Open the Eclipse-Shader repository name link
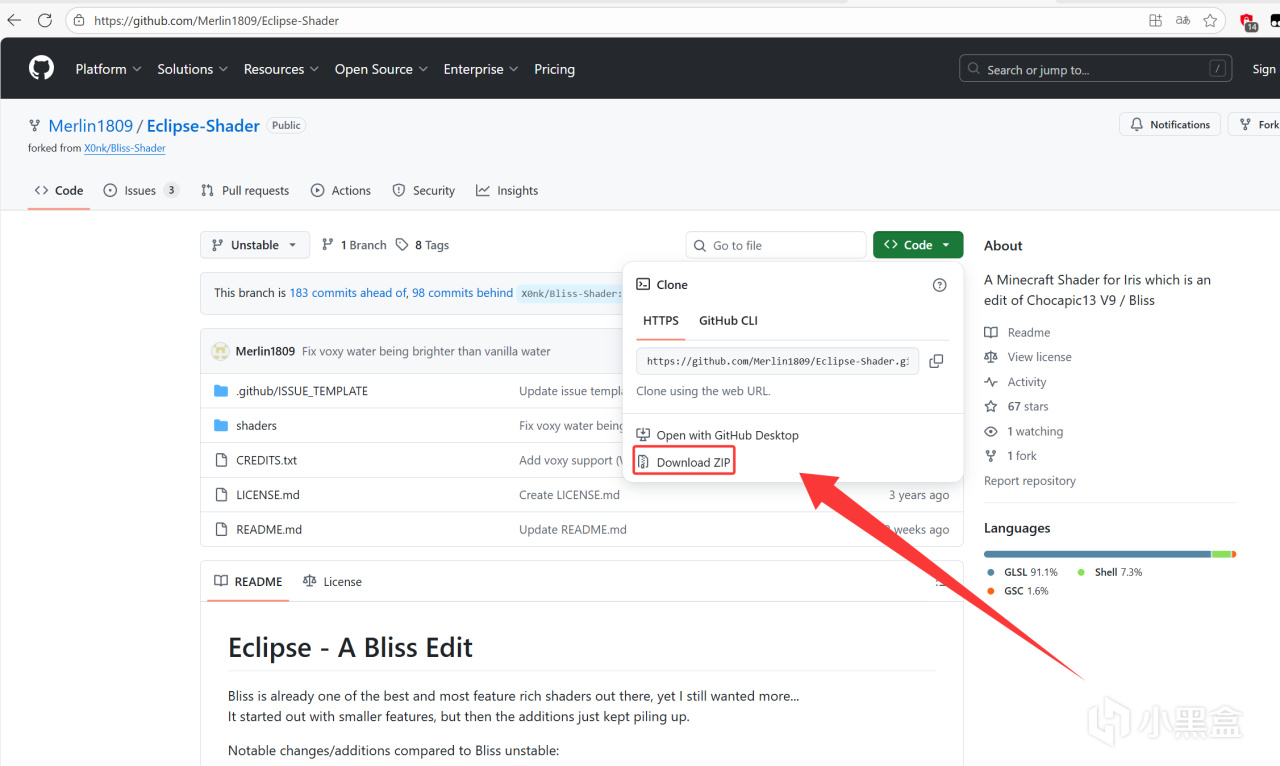The image size is (1280, 766). (203, 125)
